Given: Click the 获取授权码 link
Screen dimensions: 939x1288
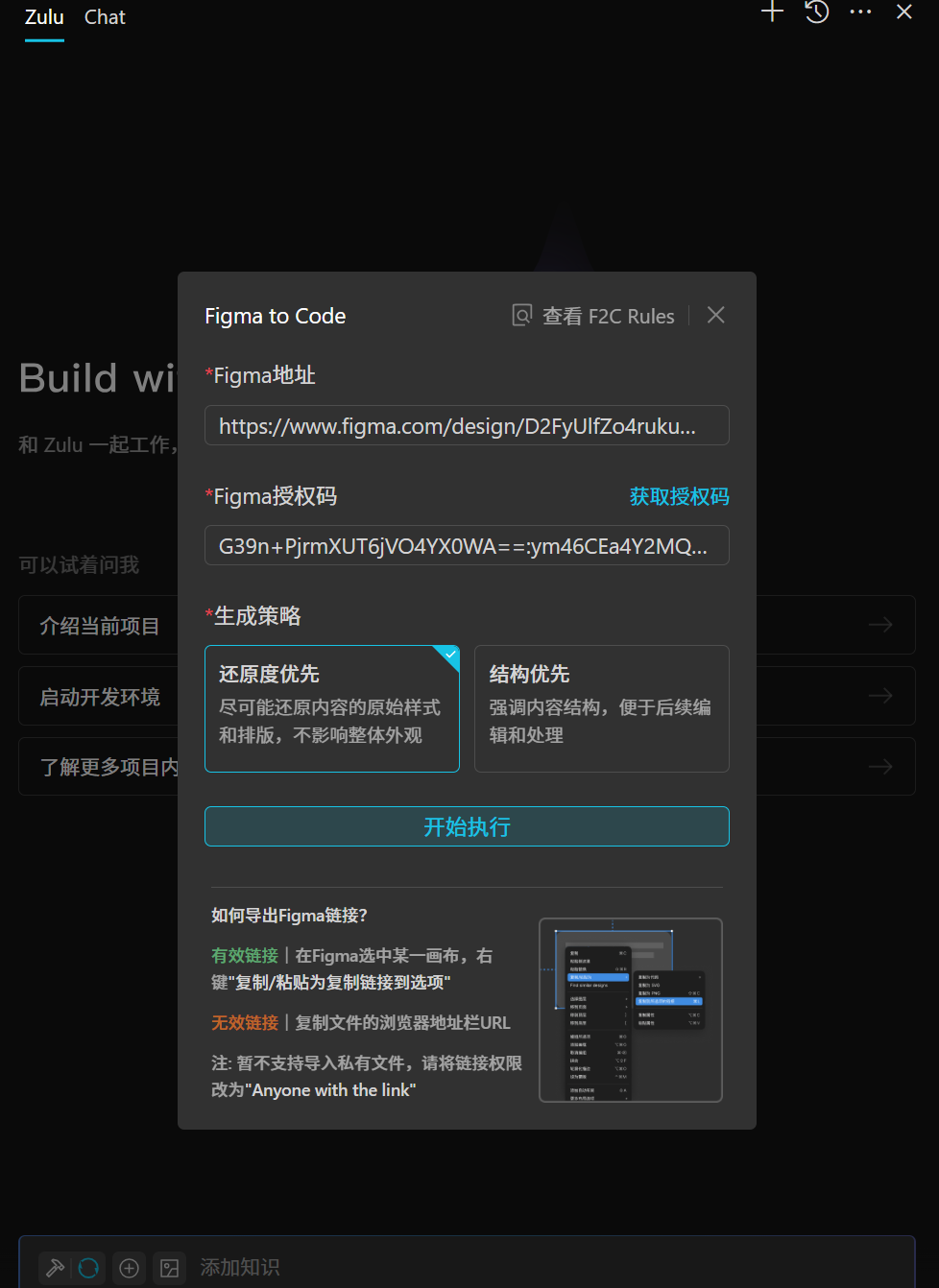Looking at the screenshot, I should [x=679, y=496].
